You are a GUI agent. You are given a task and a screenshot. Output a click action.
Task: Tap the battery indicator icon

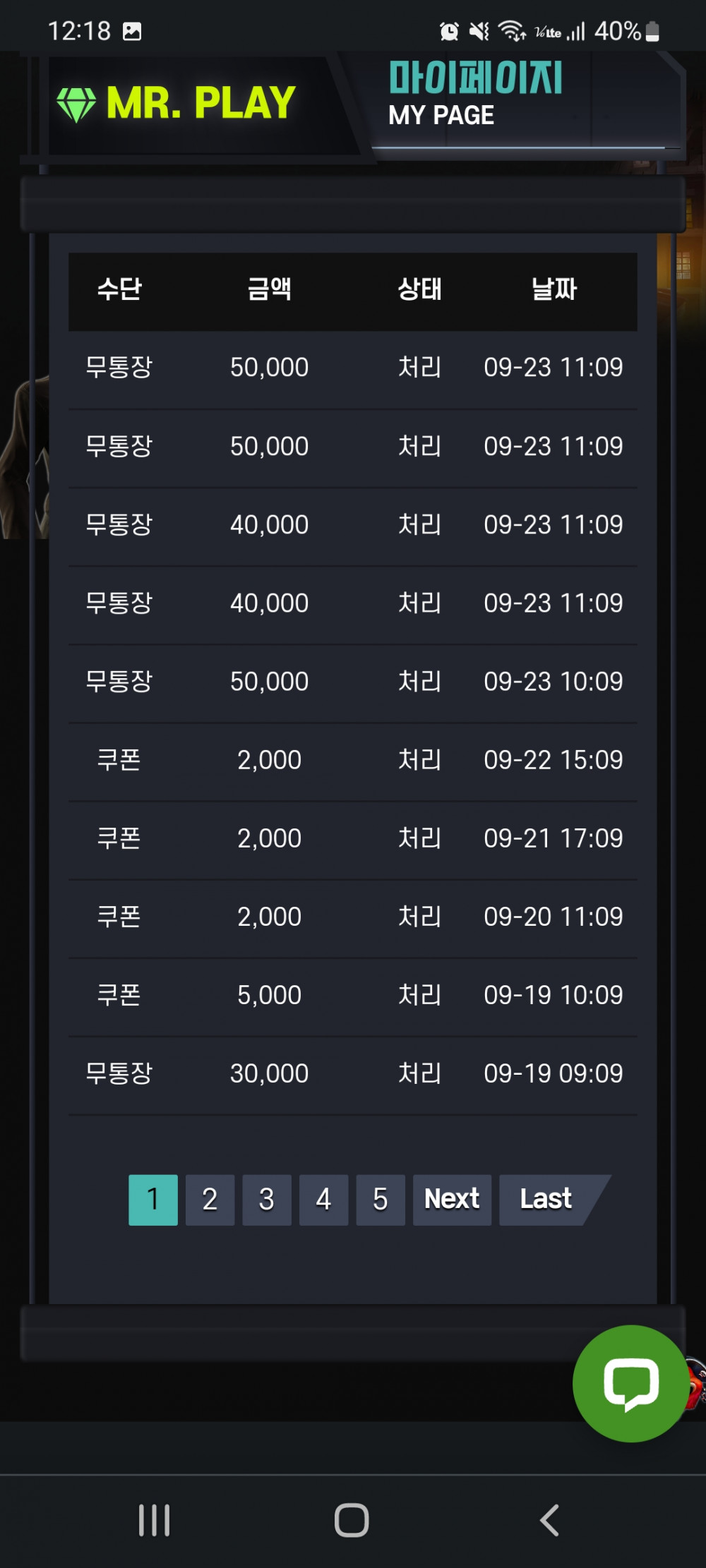point(652,31)
